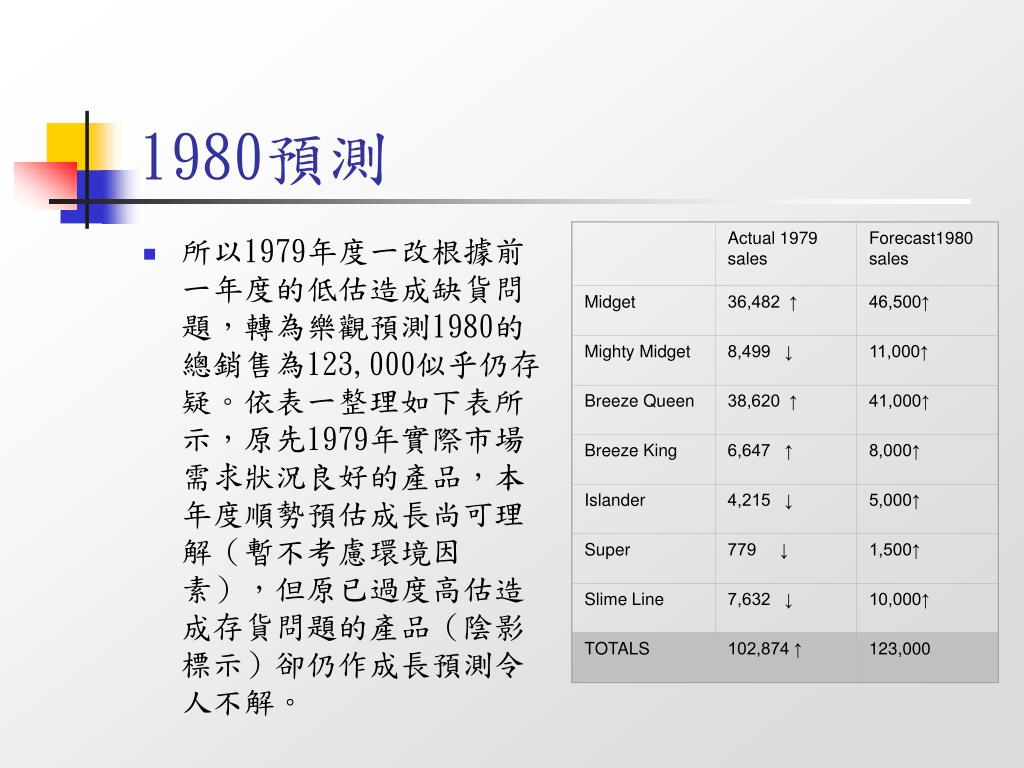Viewport: 1024px width, 768px height.
Task: Click the paragraph line containing 123,000似乎仍存
Action: 361,365
